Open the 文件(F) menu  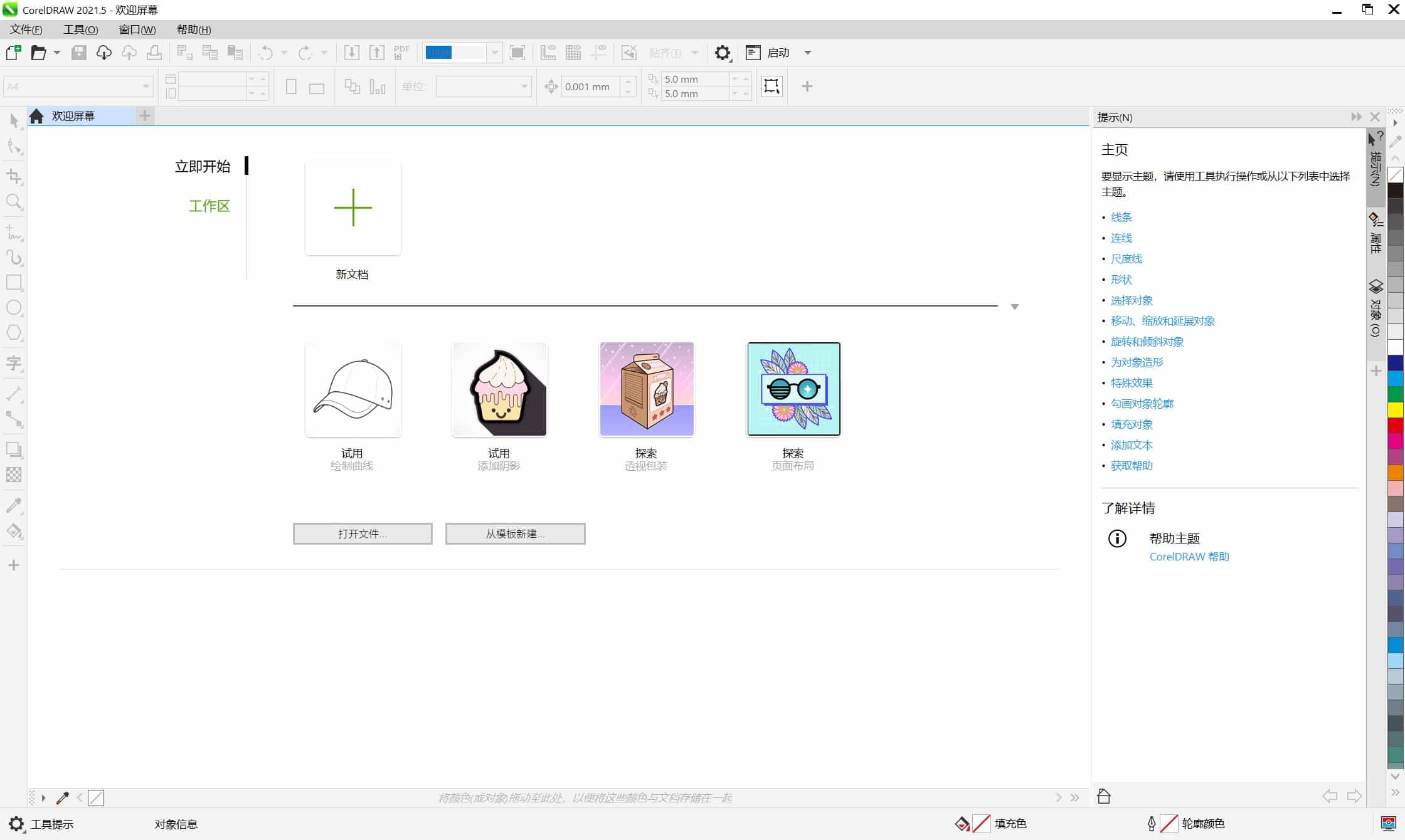26,29
